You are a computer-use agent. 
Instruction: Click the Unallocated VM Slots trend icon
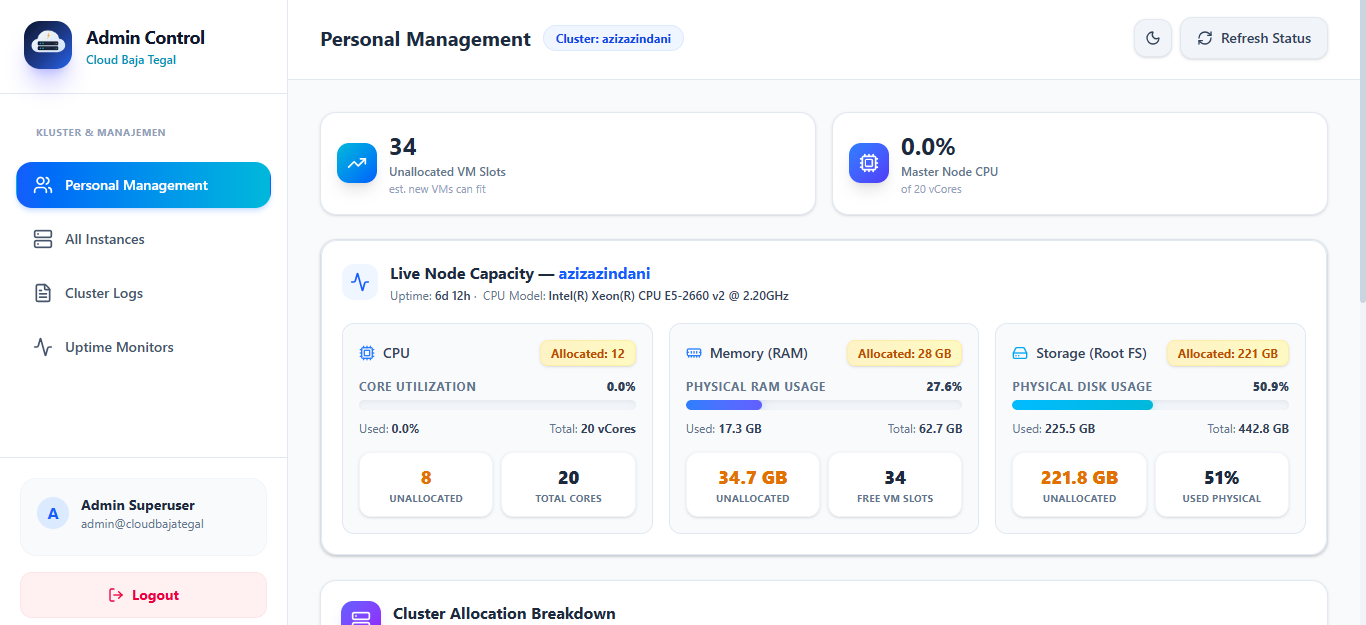tap(357, 163)
